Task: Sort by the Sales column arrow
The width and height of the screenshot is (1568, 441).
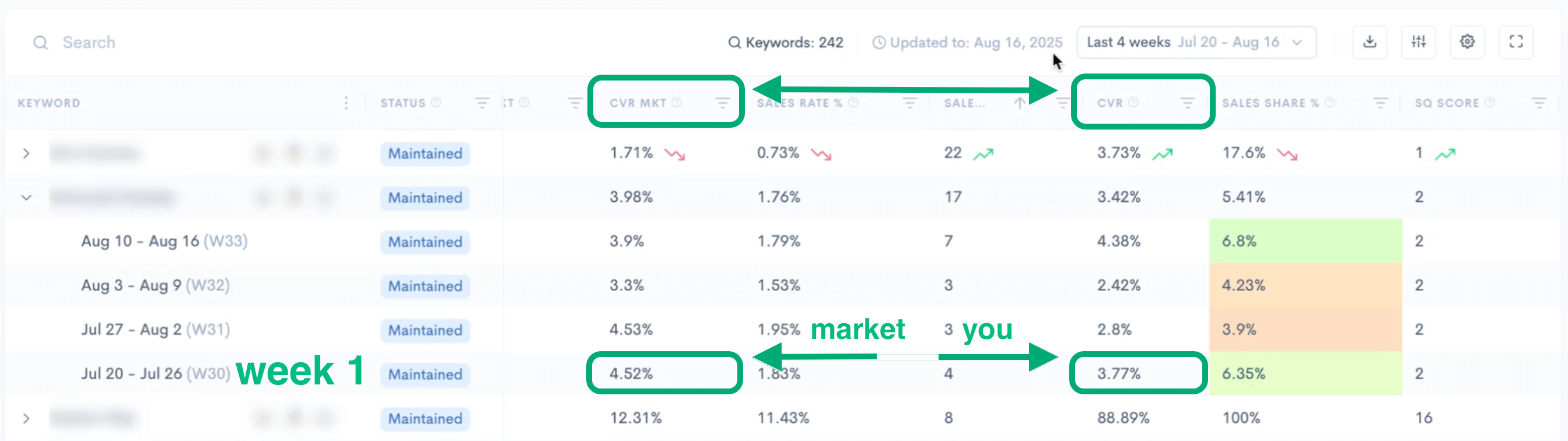Action: pos(1019,103)
